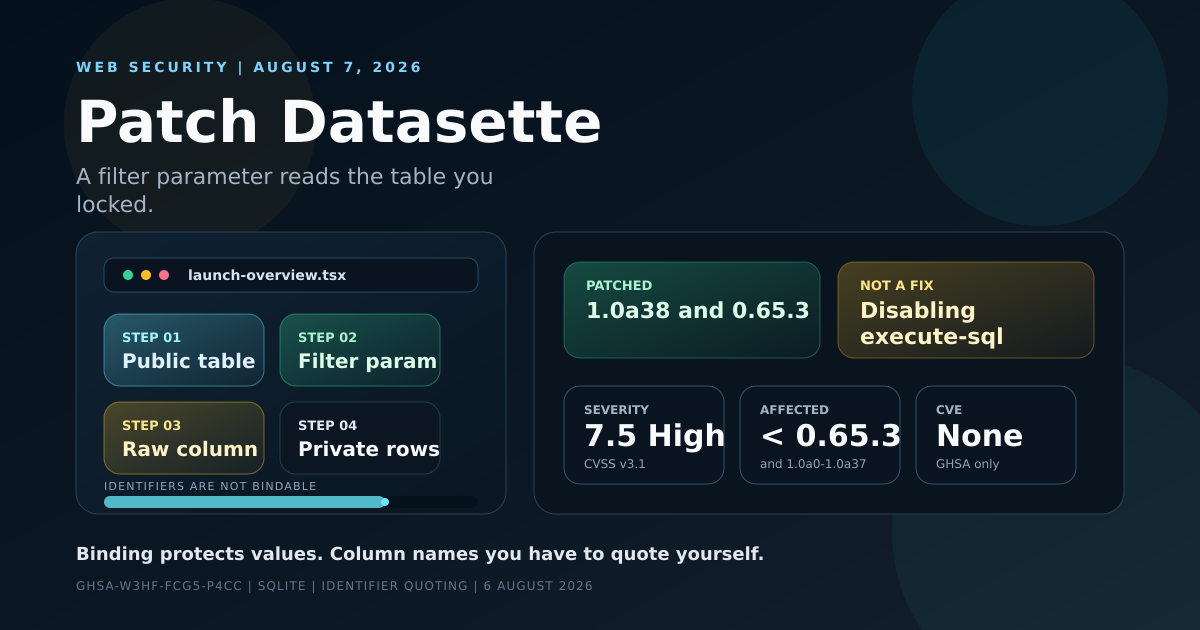Click the 'and 1.0a0-1.0a37' caption
Image resolution: width=1200 pixels, height=630 pixels.
point(813,464)
